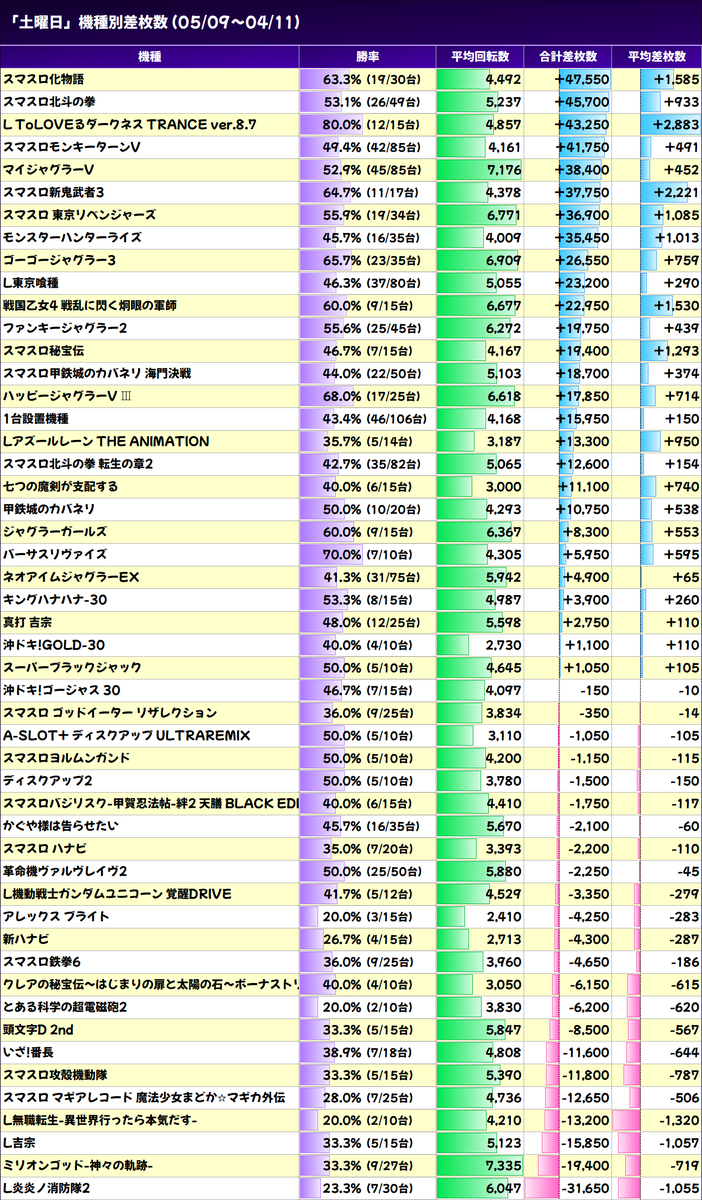The height and width of the screenshot is (1200, 702).
Task: Click the 80.0% (12/15台) win rate cell
Action: click(x=366, y=124)
